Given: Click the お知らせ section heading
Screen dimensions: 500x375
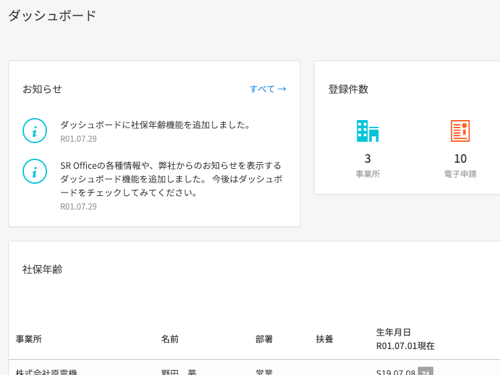Looking at the screenshot, I should coord(42,89).
